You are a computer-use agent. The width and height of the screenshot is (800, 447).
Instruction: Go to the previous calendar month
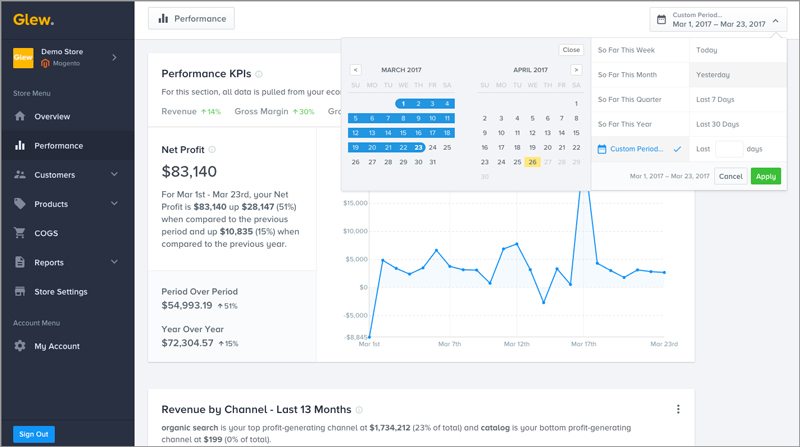(x=356, y=70)
